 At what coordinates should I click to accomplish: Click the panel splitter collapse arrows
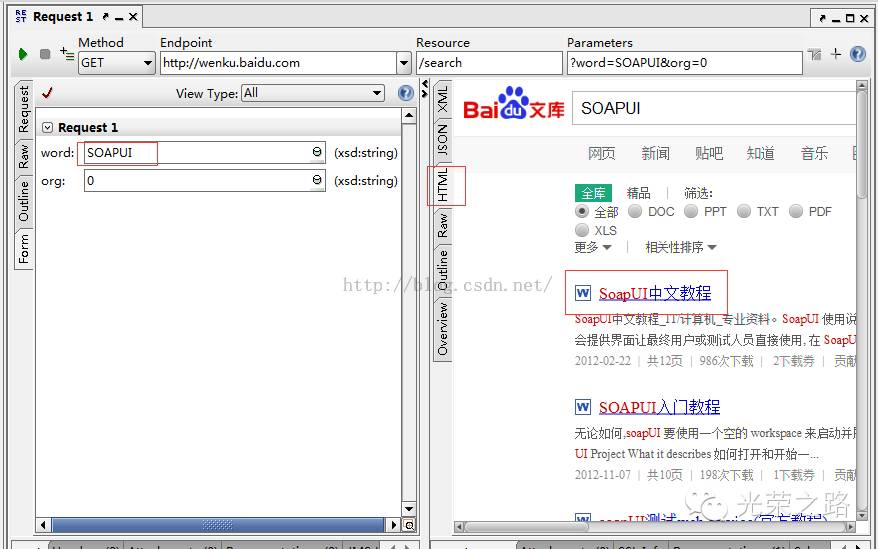tap(424, 89)
